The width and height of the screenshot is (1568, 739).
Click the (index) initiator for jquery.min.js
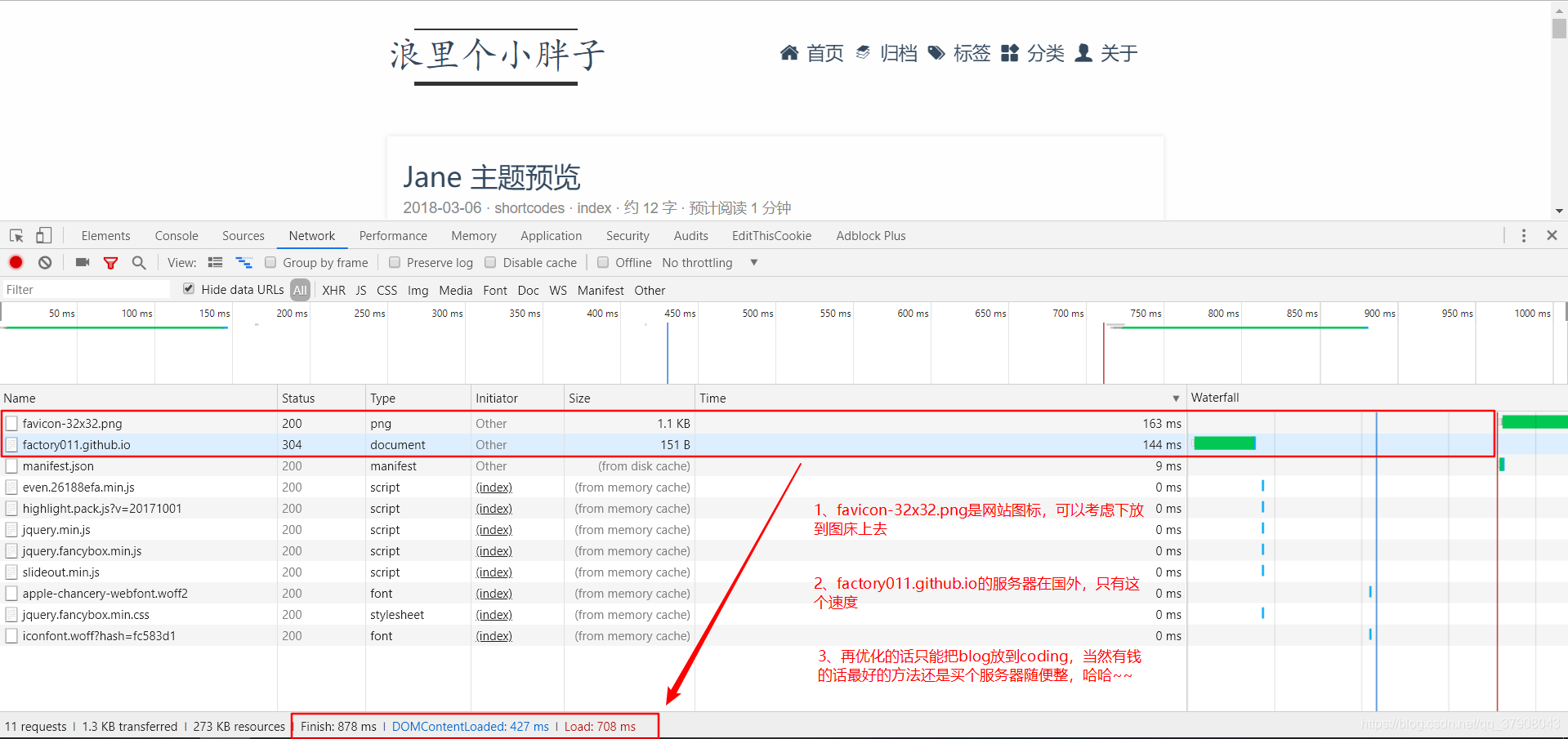(494, 530)
